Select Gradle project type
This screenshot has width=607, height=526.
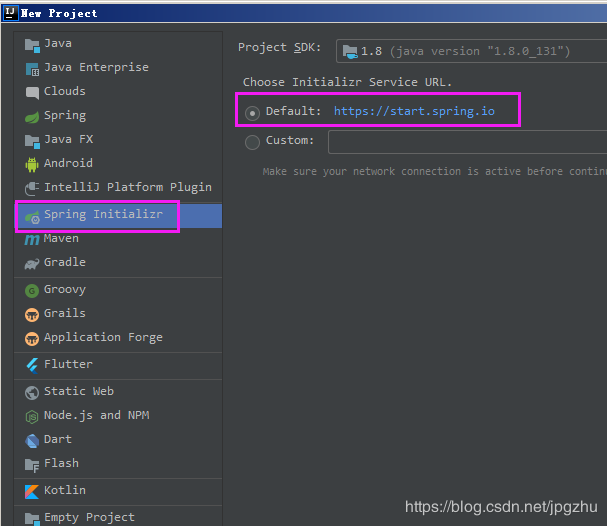point(118,262)
